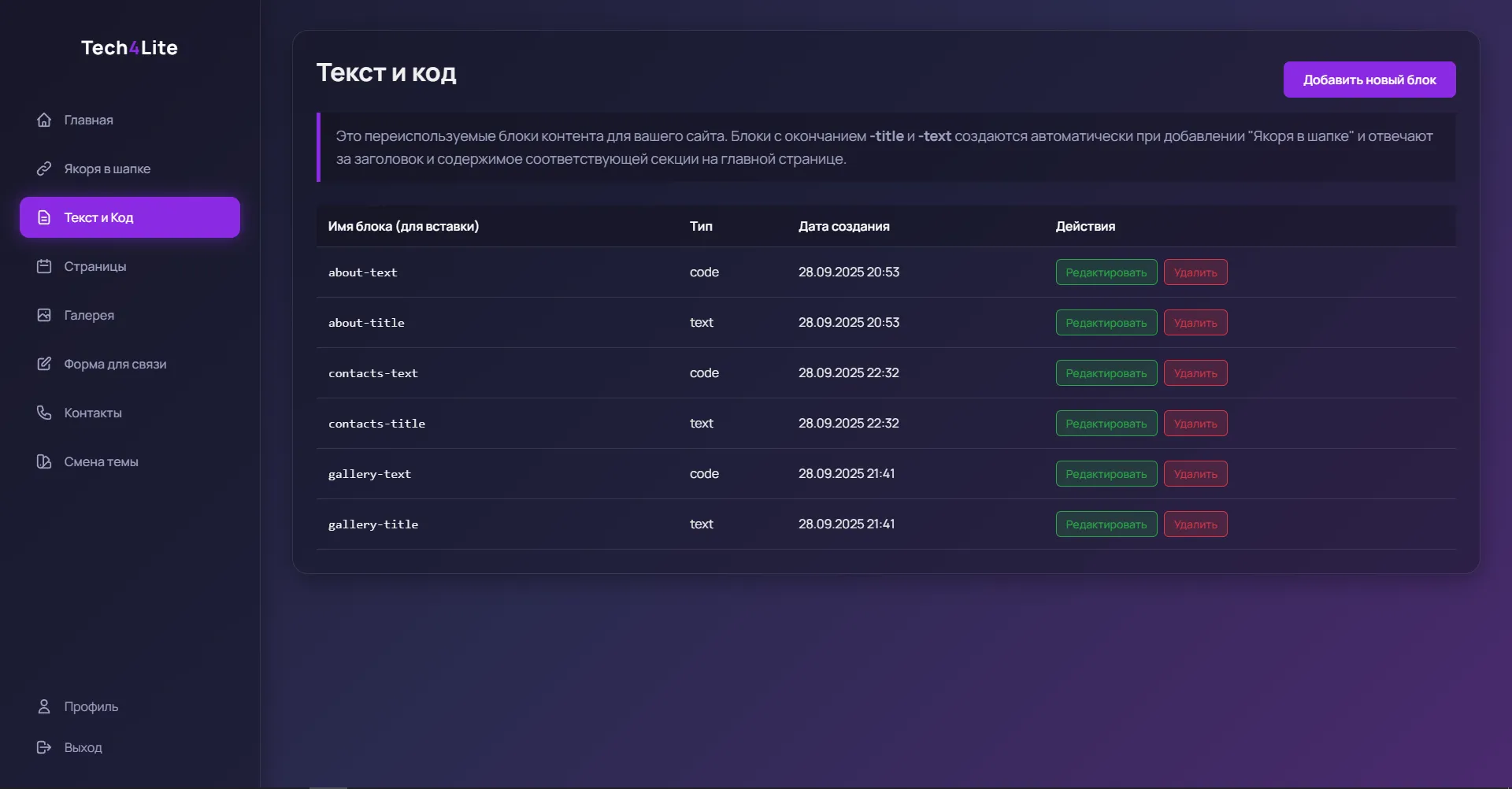Click the link icon for Якоря в шапке
1512x789 pixels.
point(44,169)
